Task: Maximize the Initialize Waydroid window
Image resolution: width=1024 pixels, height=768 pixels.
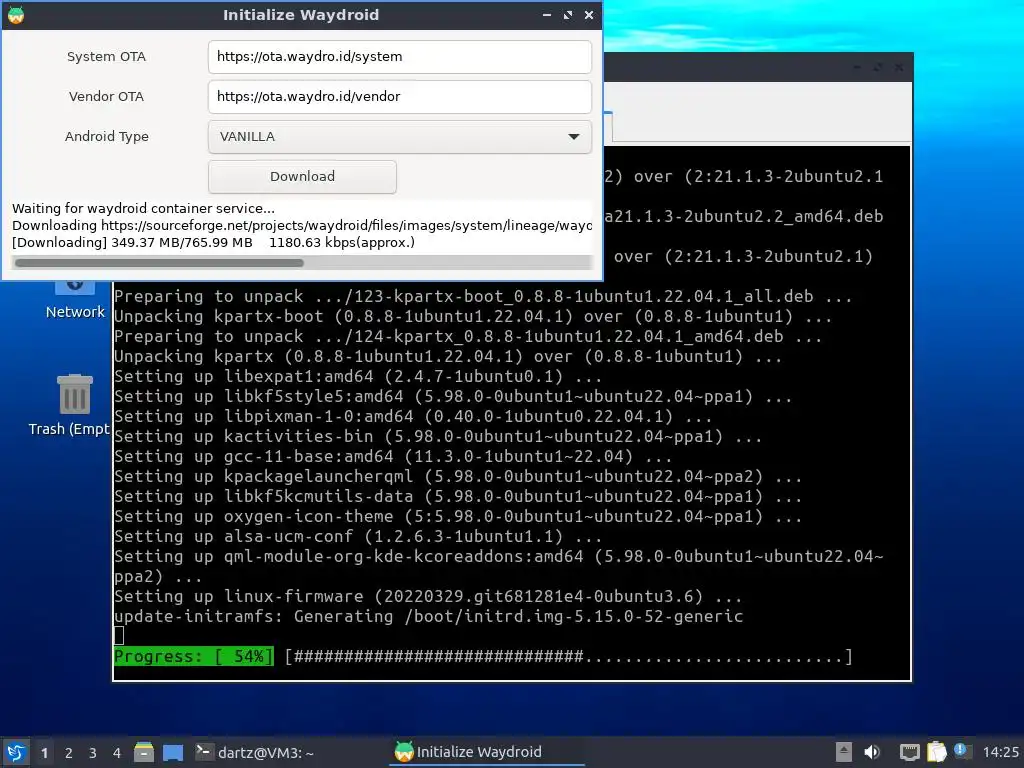Action: point(568,15)
